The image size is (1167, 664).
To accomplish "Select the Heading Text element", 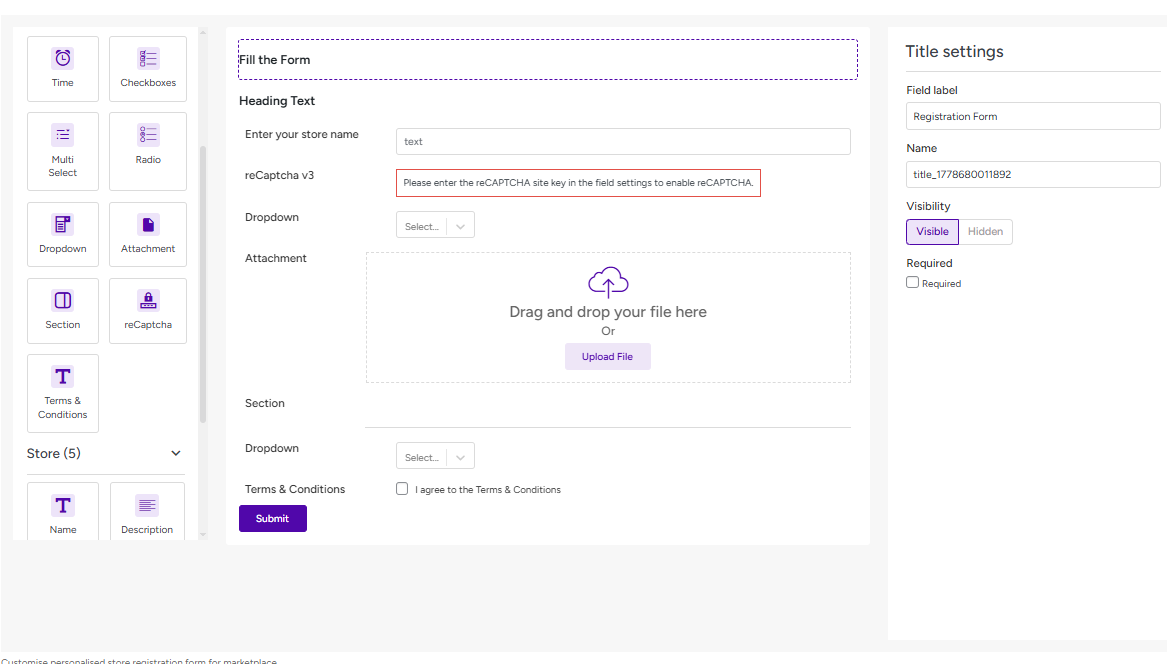I will tap(277, 100).
